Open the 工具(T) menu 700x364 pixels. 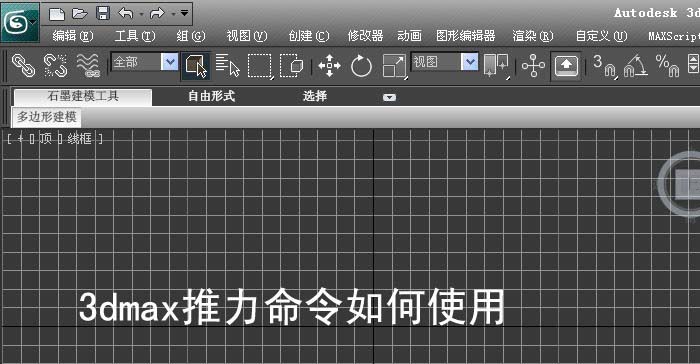click(x=135, y=36)
